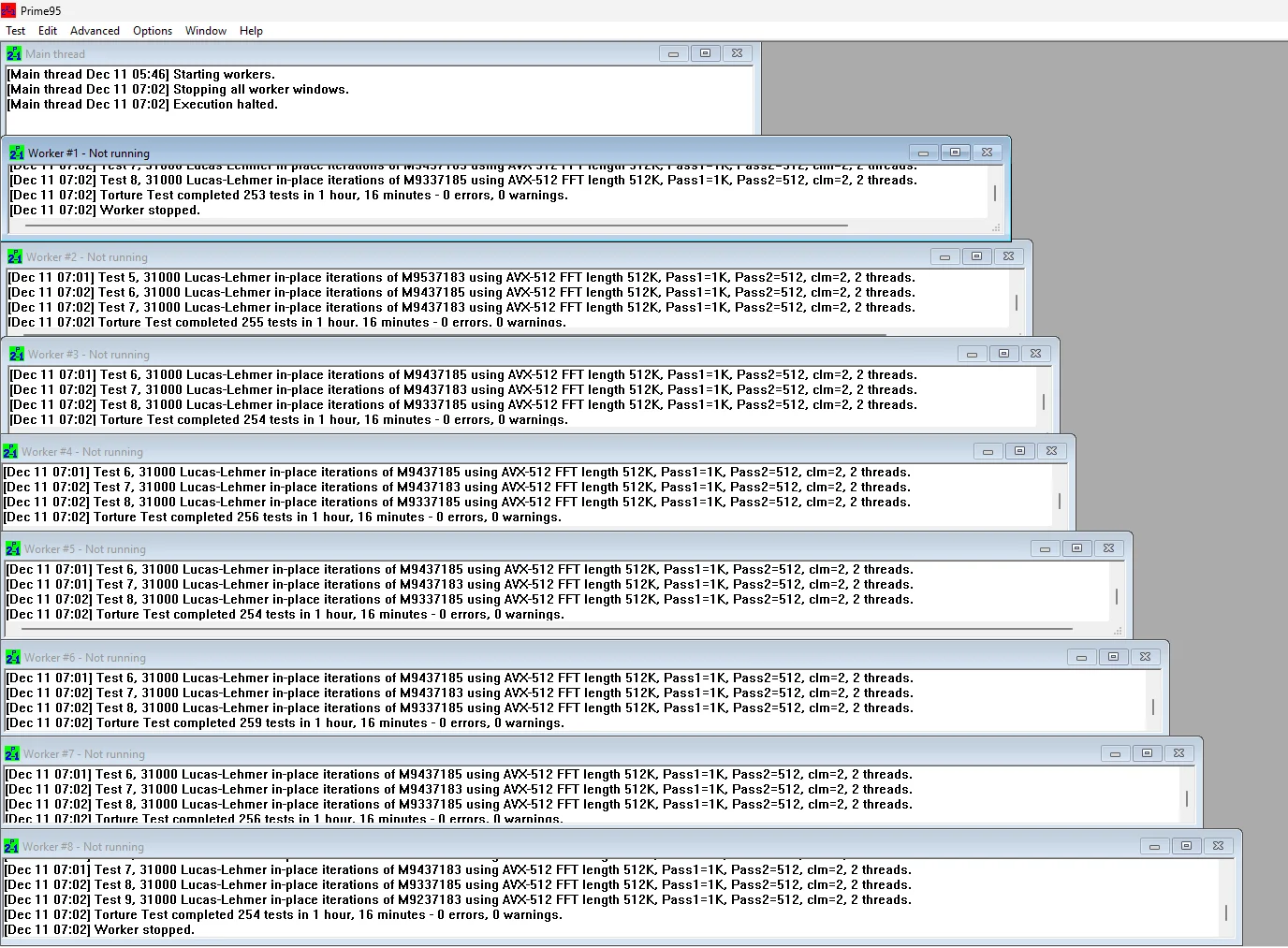Close the Worker #7 window
Viewport: 1288px width, 948px height.
coord(1178,753)
